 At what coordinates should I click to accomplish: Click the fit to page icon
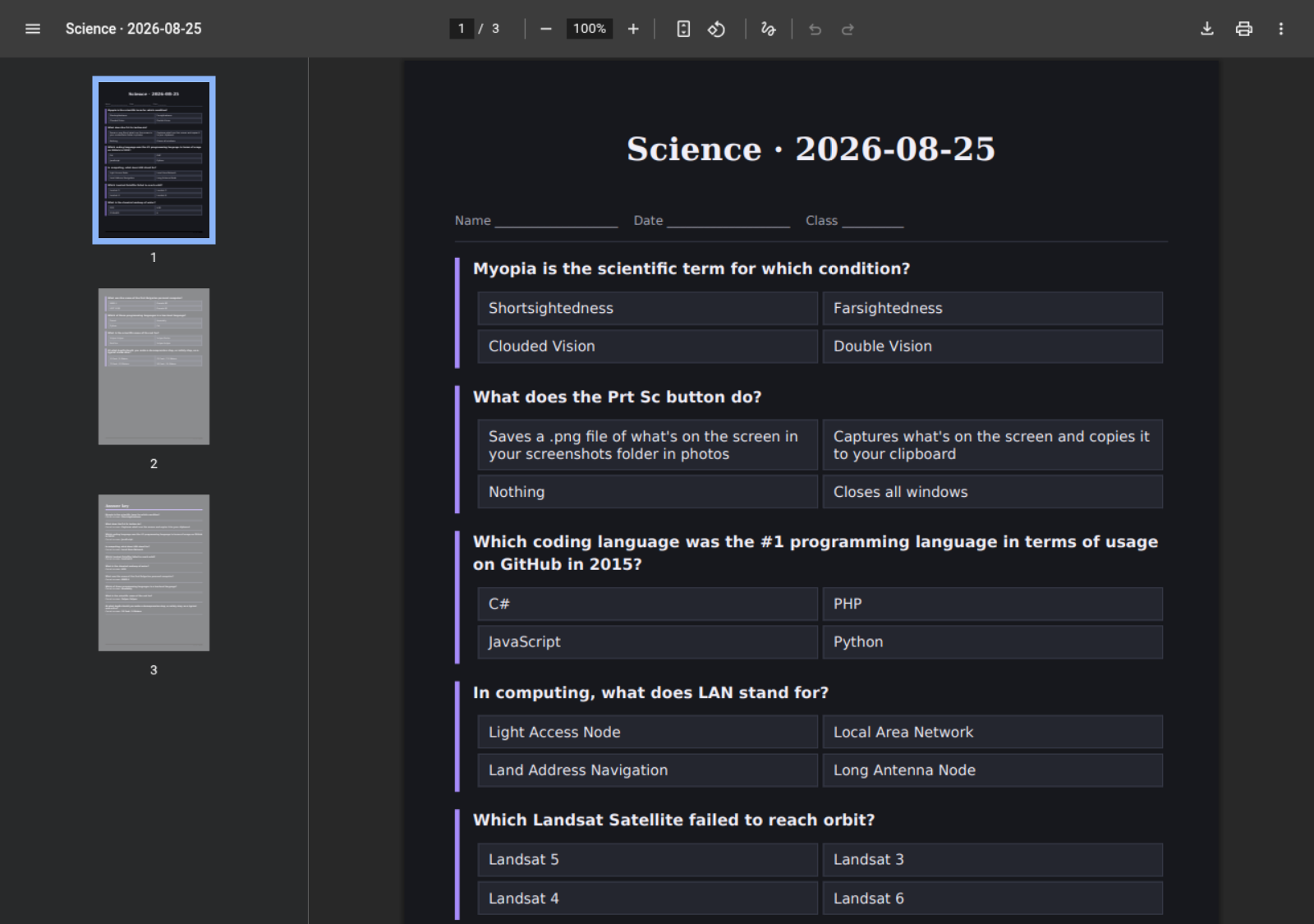tap(683, 29)
